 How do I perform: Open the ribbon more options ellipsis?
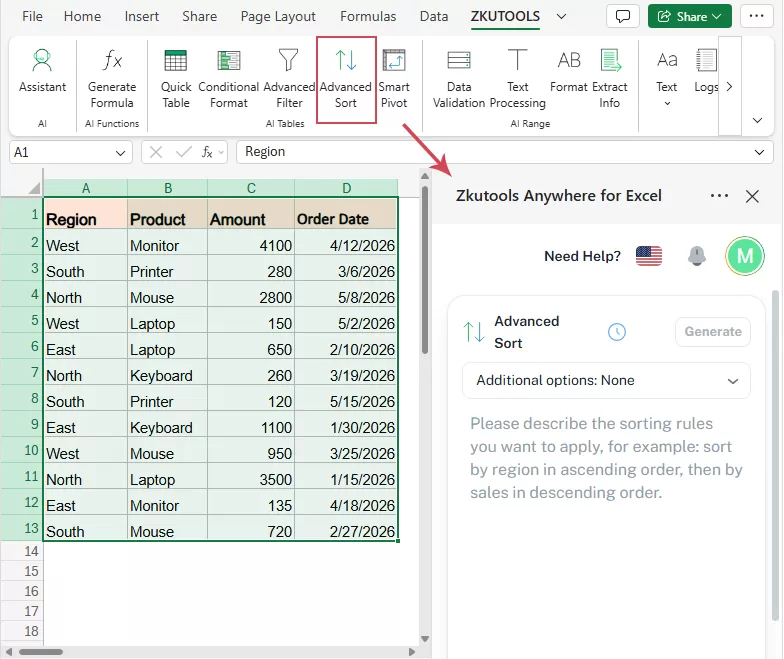[x=756, y=16]
